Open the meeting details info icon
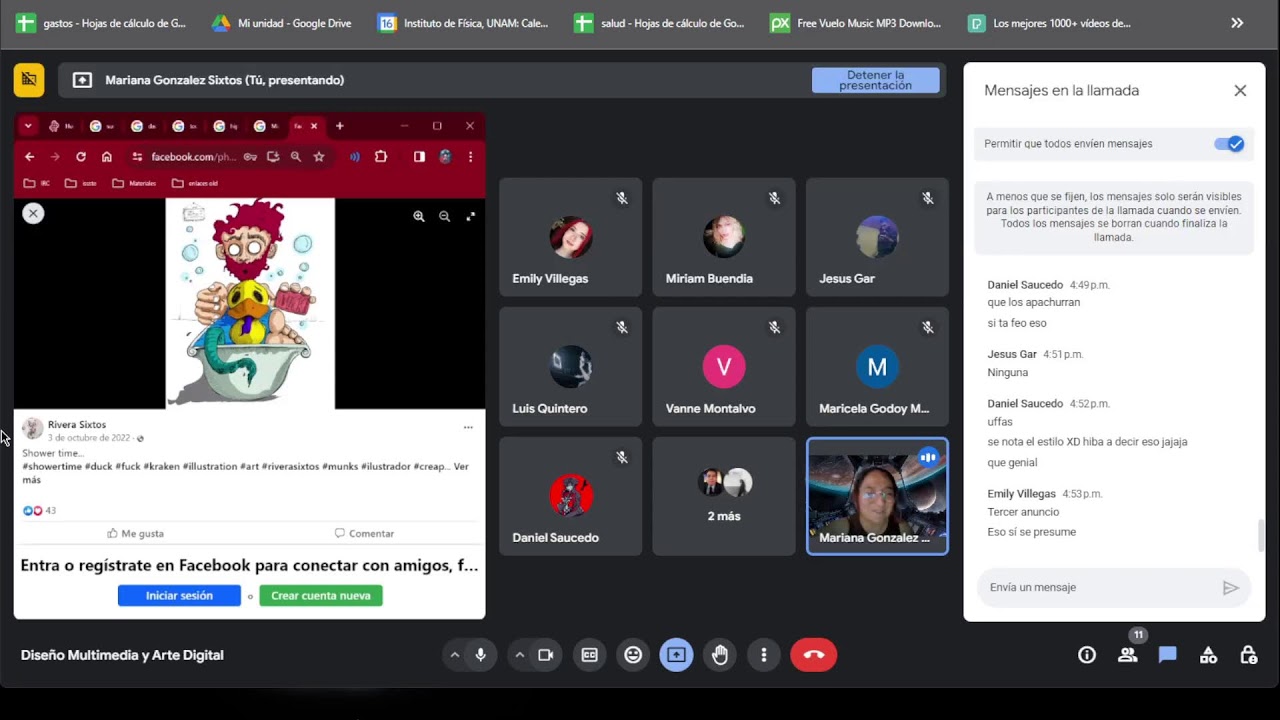Screen dimensions: 1280x720 (x=1087, y=655)
